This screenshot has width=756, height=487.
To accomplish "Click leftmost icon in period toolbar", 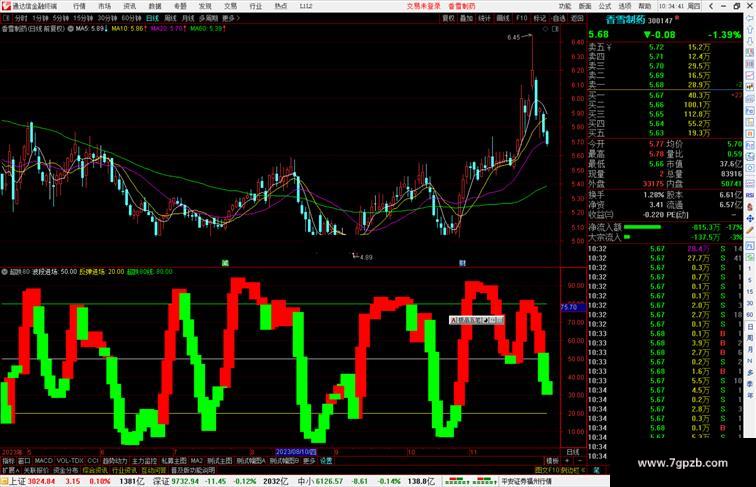I will pyautogui.click(x=6, y=18).
